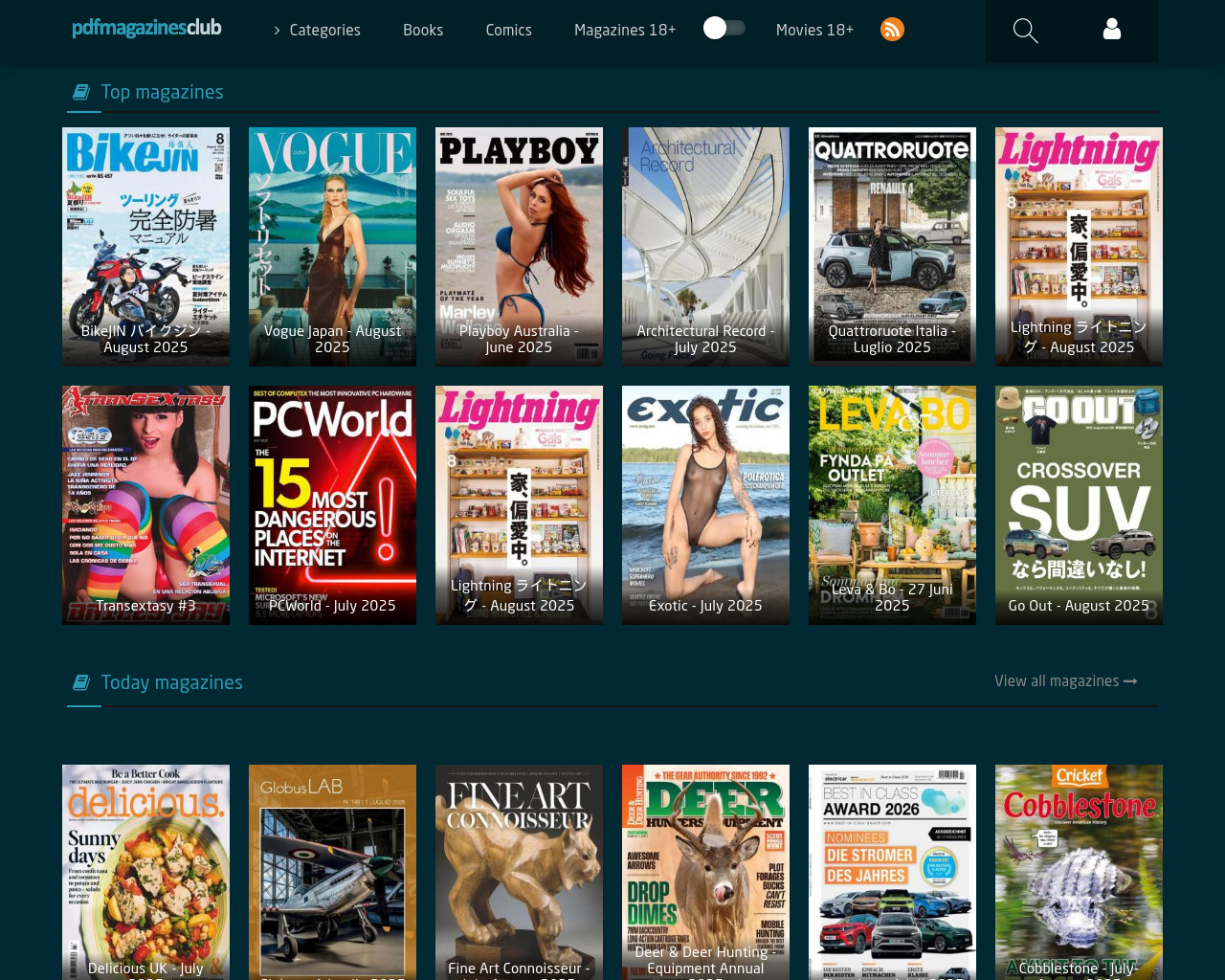Open PCWorld July 2025 cover
This screenshot has height=980, width=1225.
(x=332, y=505)
